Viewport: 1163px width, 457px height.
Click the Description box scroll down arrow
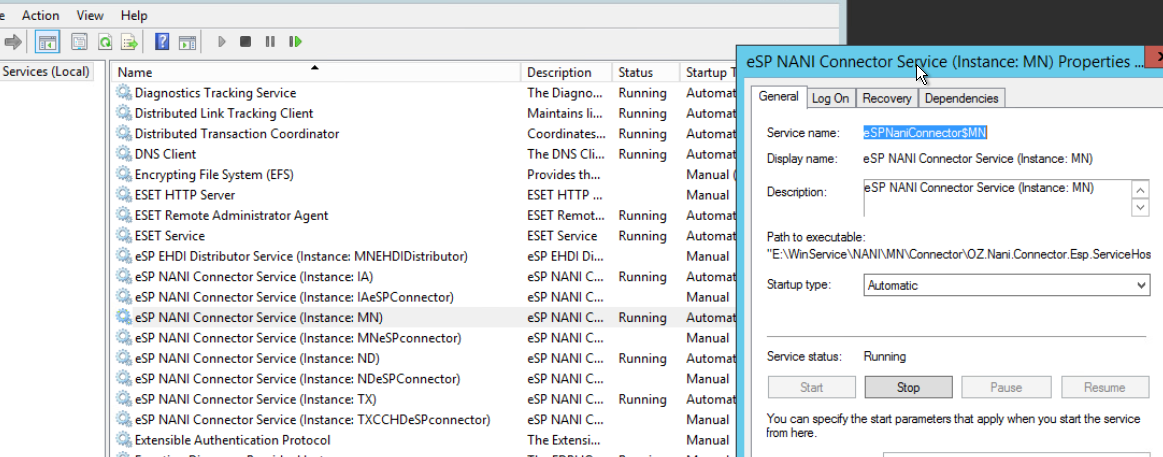(1140, 207)
